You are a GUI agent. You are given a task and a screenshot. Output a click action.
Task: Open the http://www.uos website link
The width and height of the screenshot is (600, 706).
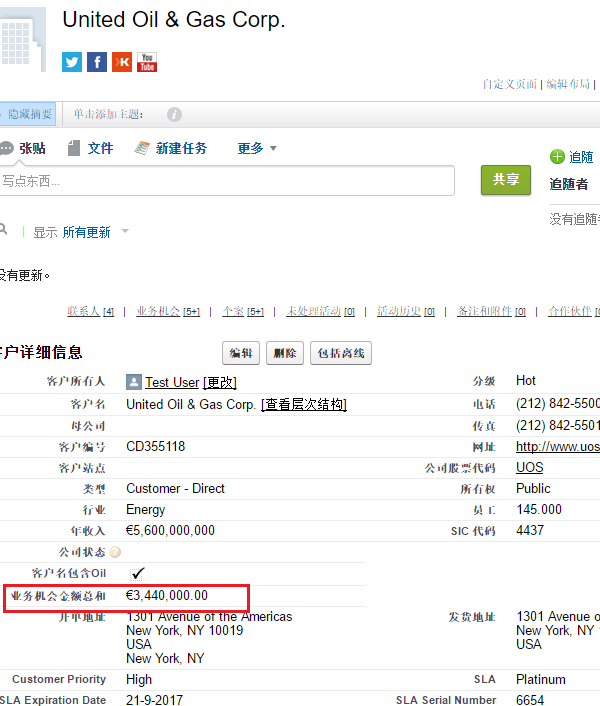(x=558, y=446)
